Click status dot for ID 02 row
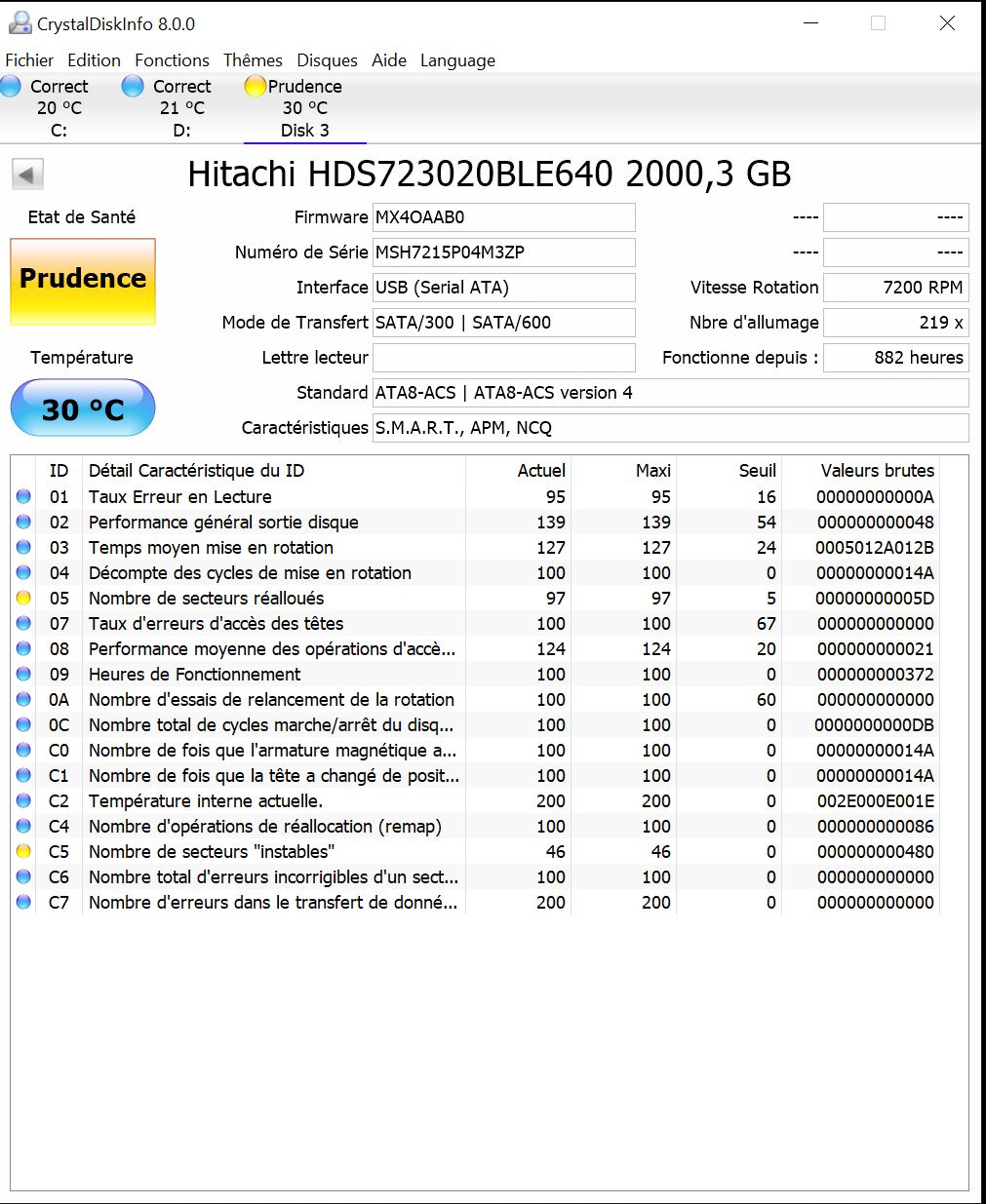 (23, 522)
